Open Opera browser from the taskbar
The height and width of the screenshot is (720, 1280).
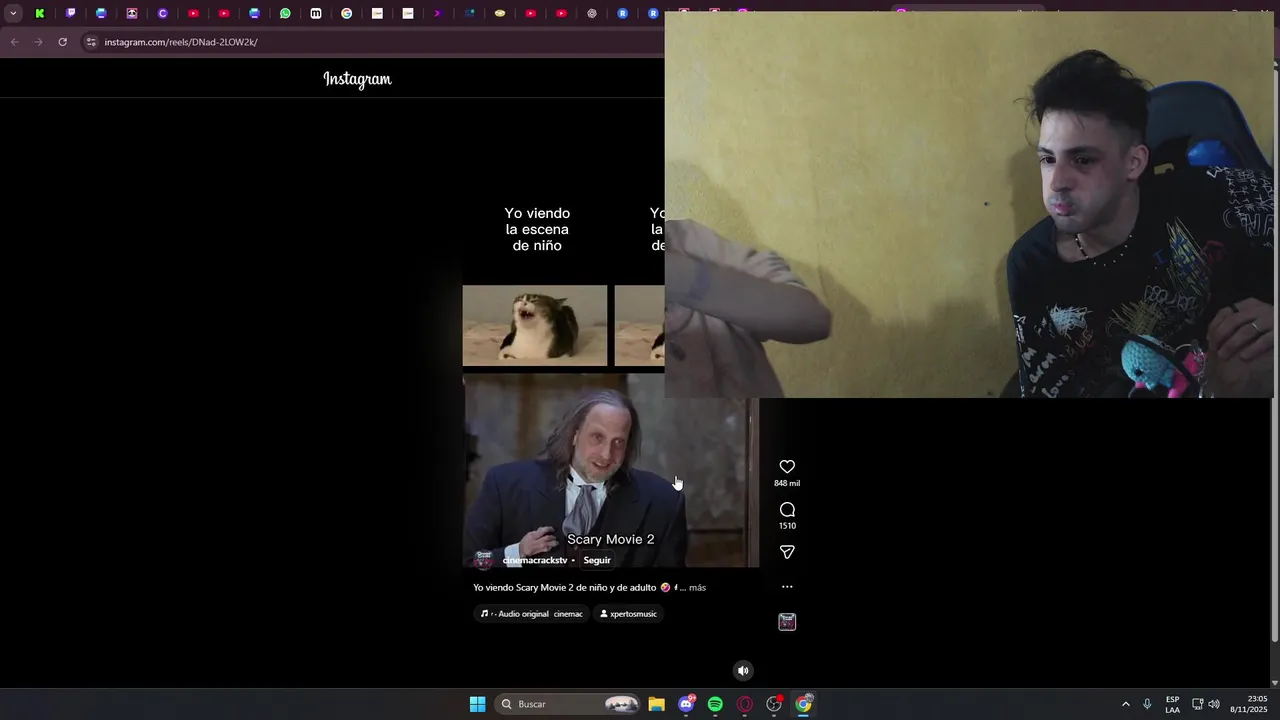tap(744, 704)
